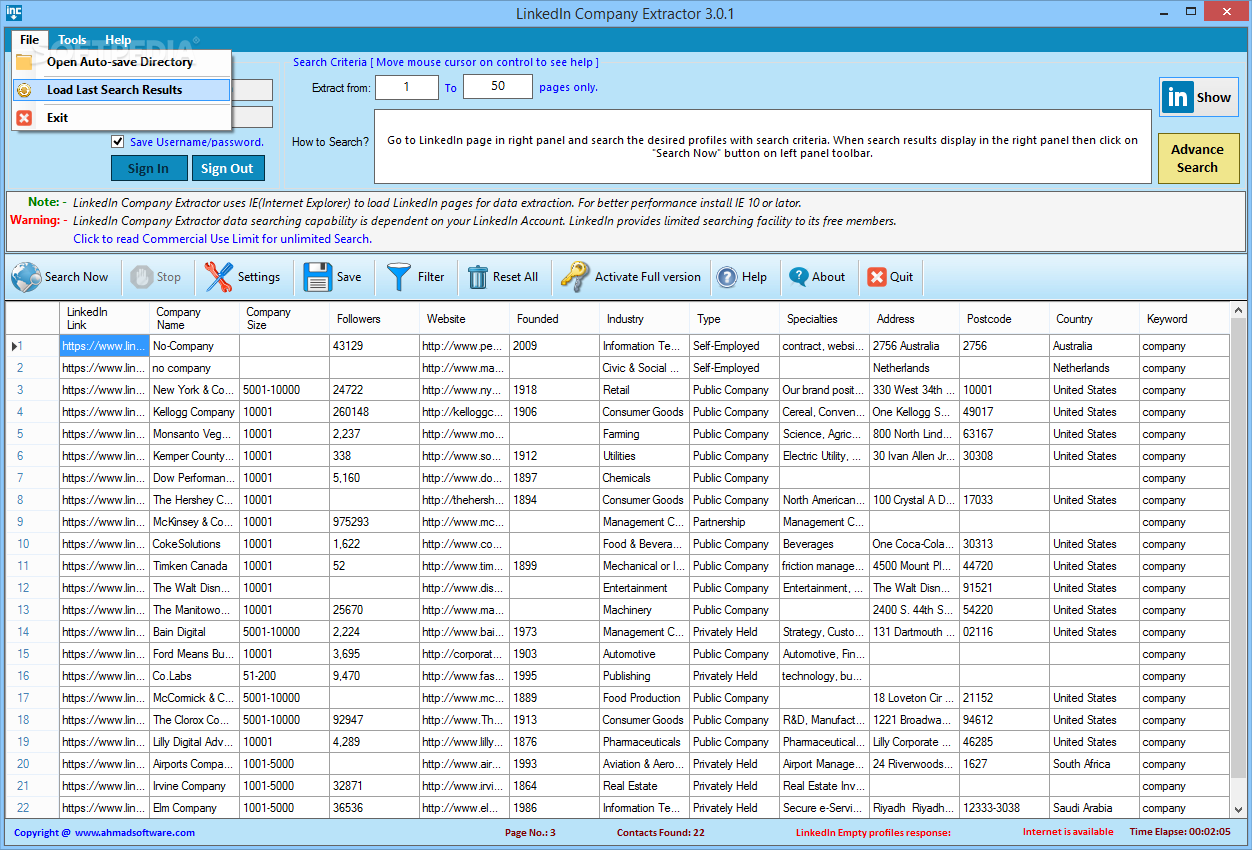Click the Country column header
Screen dimensions: 1252x850
[x=1095, y=319]
